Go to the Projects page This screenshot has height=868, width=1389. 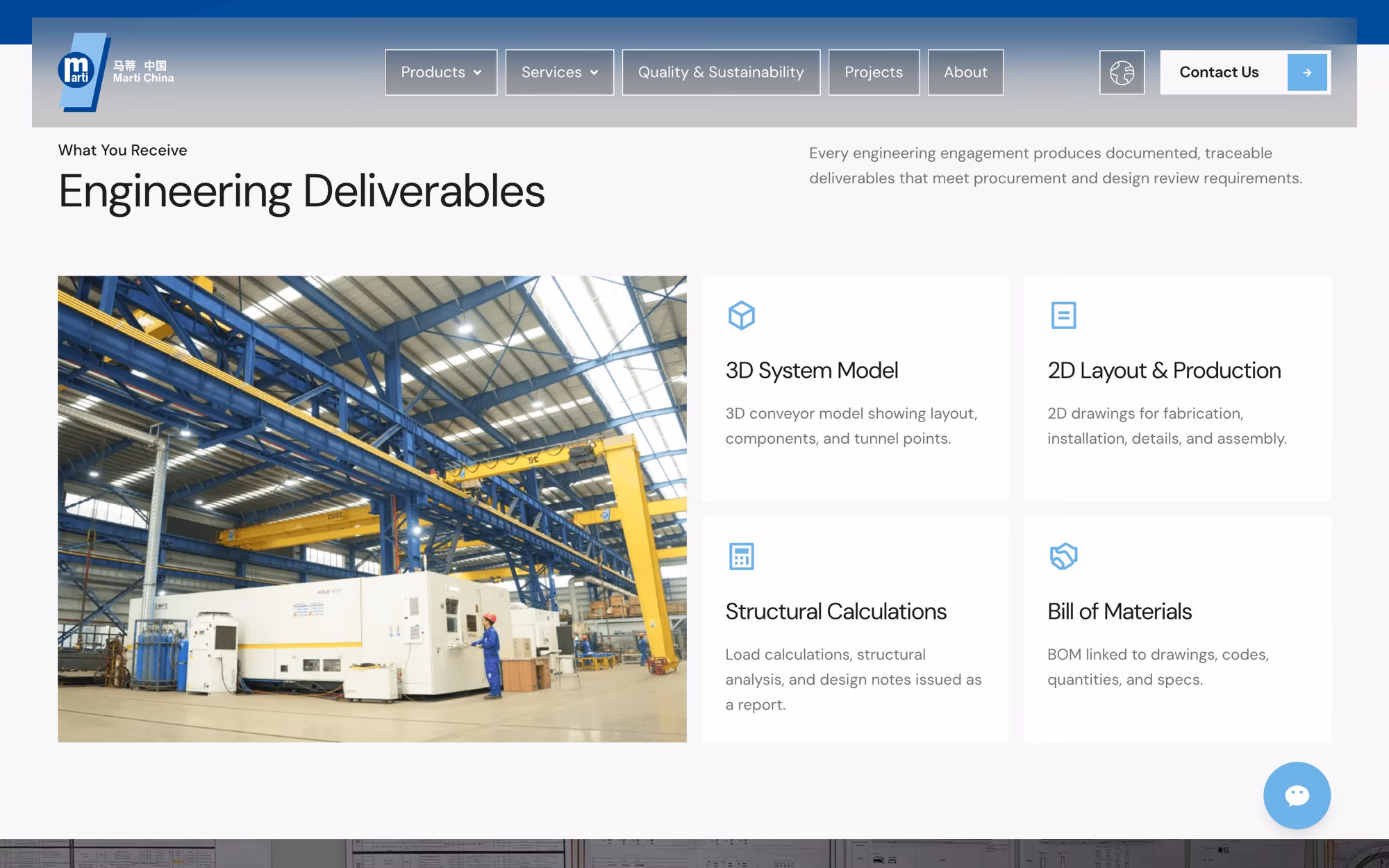click(874, 72)
